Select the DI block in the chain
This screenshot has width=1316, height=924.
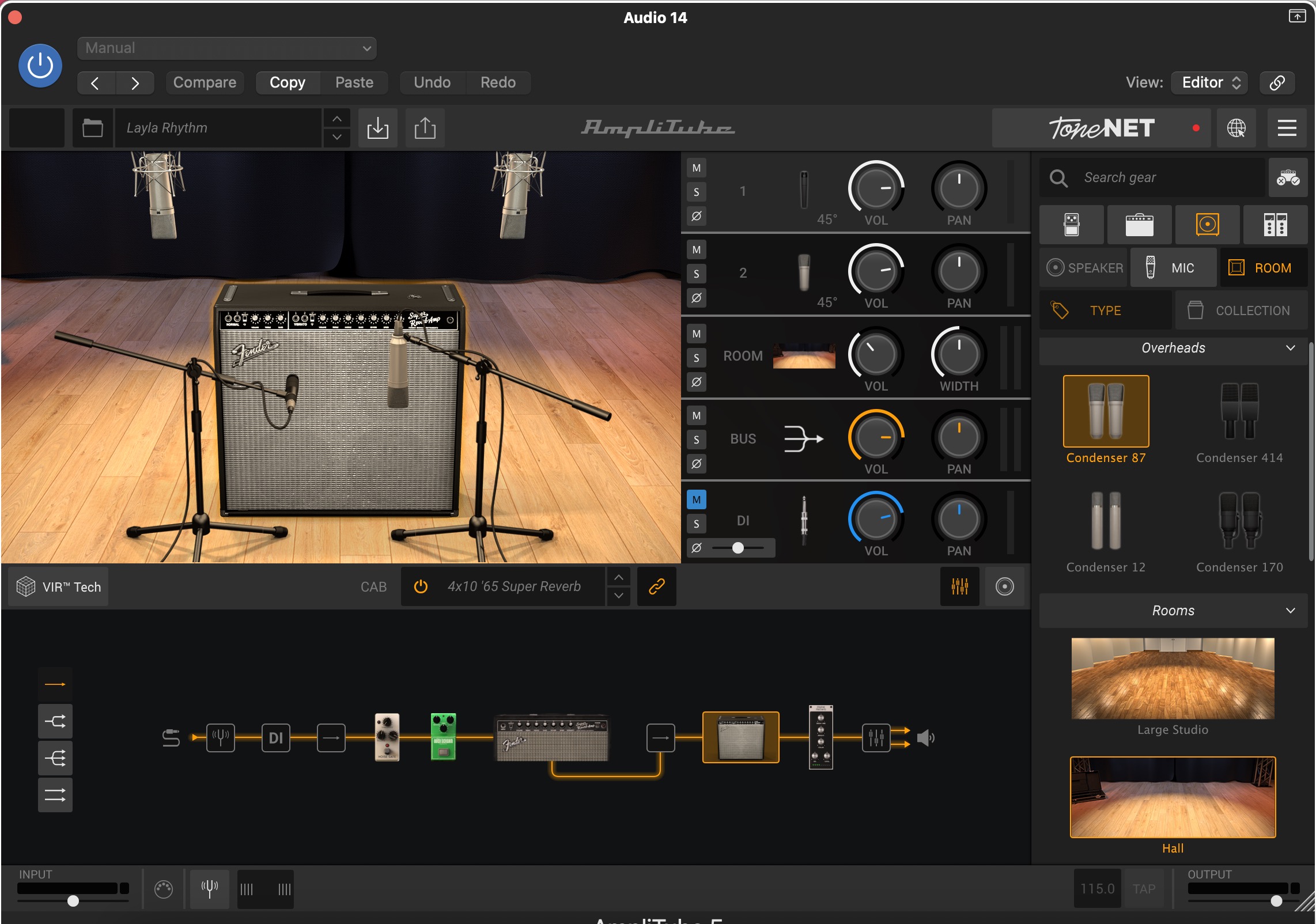coord(276,737)
